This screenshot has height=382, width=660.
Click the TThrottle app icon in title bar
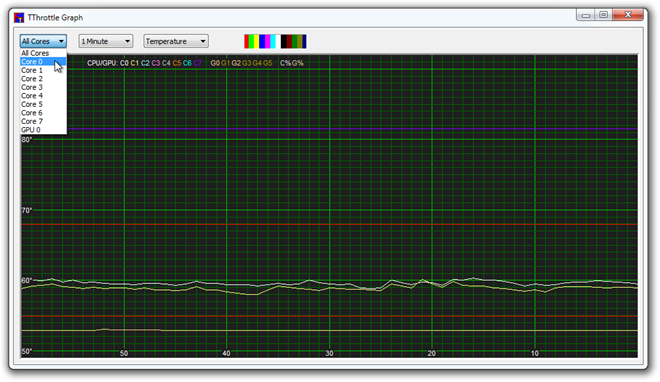[x=19, y=17]
